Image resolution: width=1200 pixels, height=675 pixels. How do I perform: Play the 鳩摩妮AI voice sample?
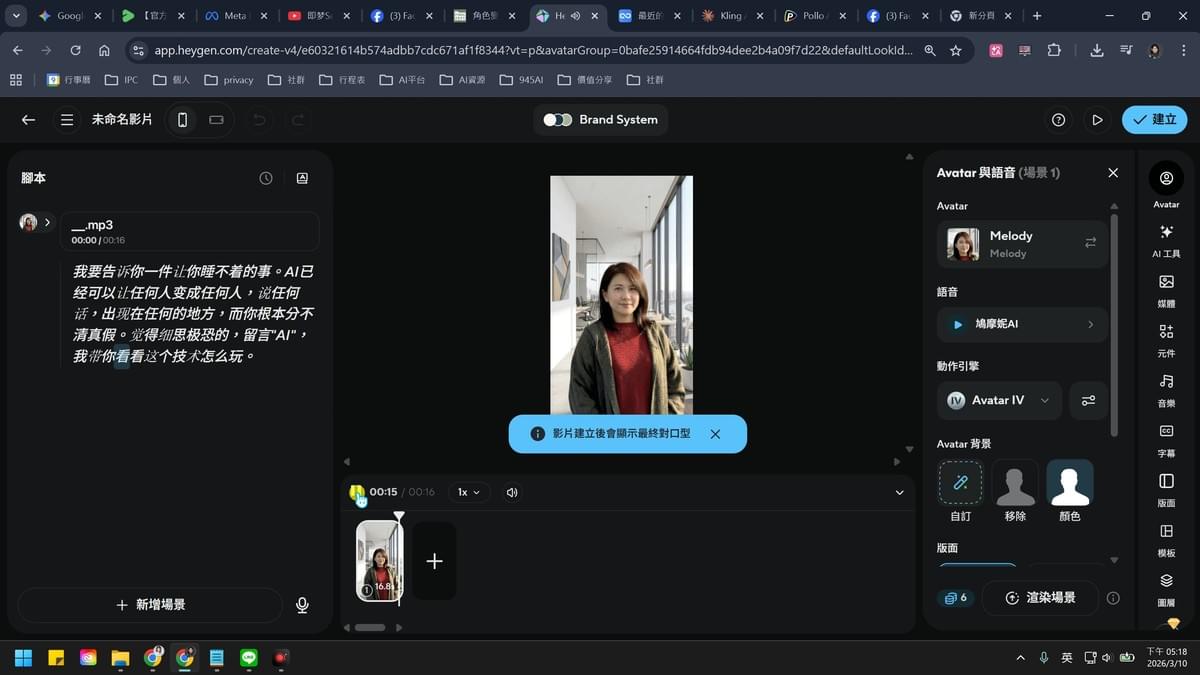coord(958,325)
